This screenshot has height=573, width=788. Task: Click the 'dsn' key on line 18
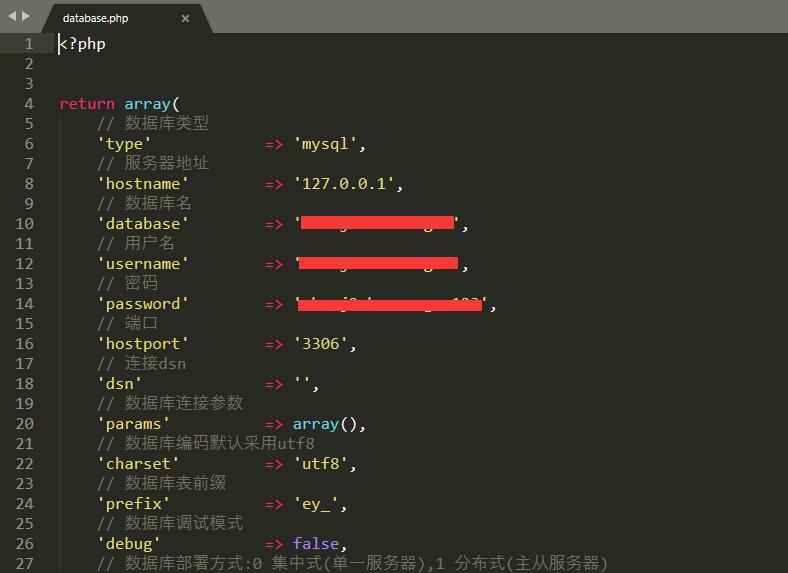pos(120,384)
